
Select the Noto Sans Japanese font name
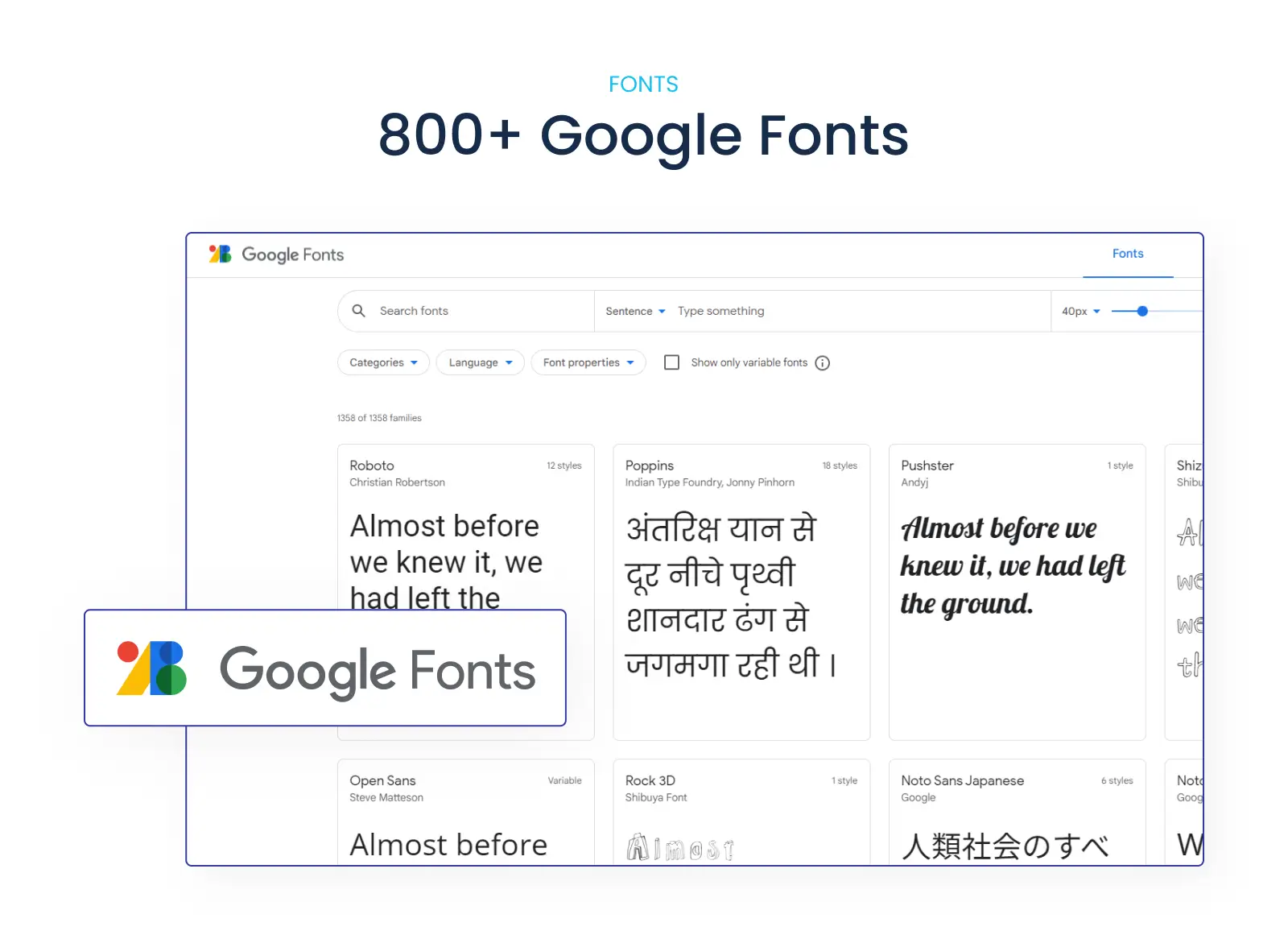pyautogui.click(x=963, y=780)
